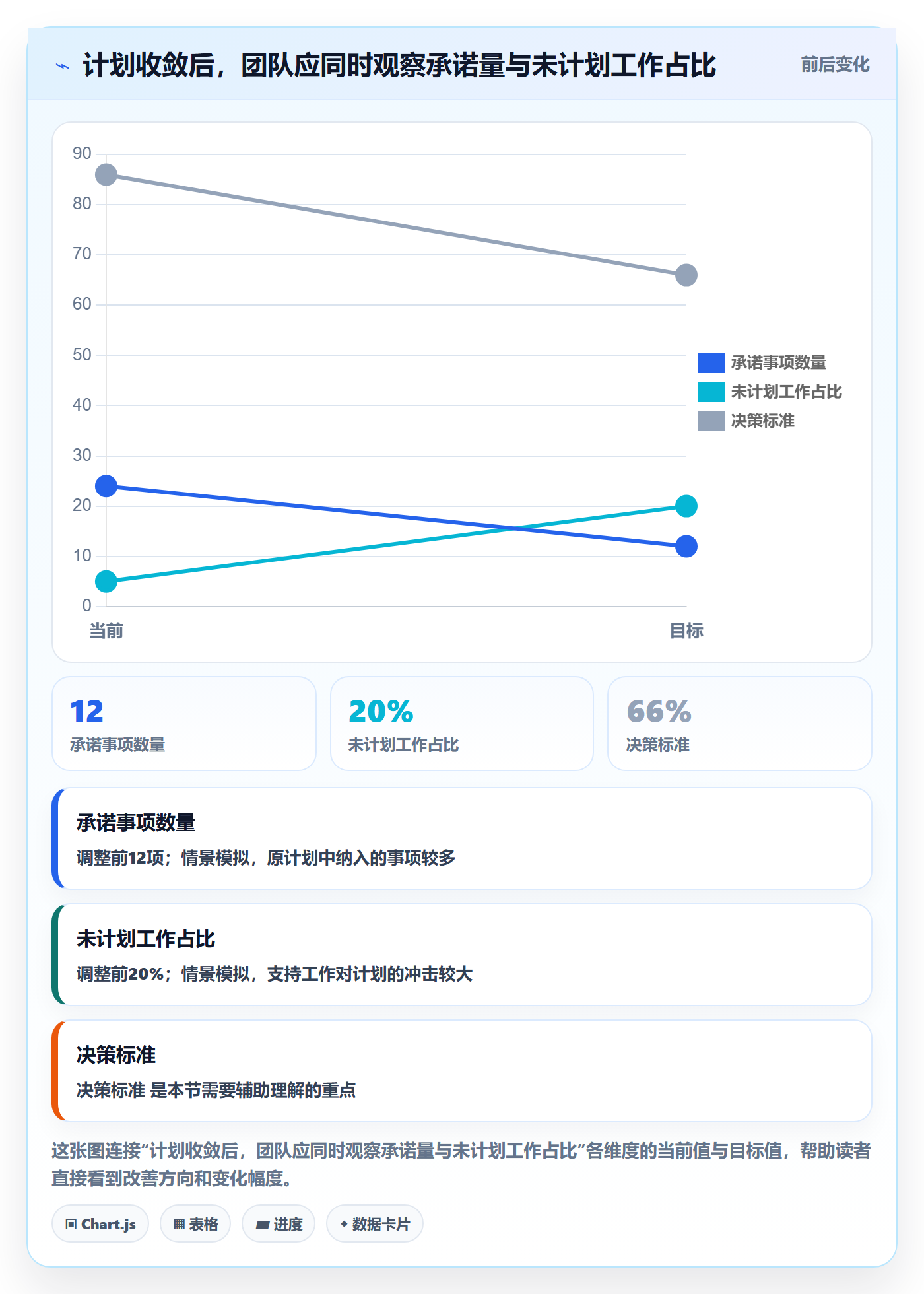Toggle 未计划工作占比 legend swatch in chart
Viewport: 924px width, 1294px height.
[x=711, y=392]
